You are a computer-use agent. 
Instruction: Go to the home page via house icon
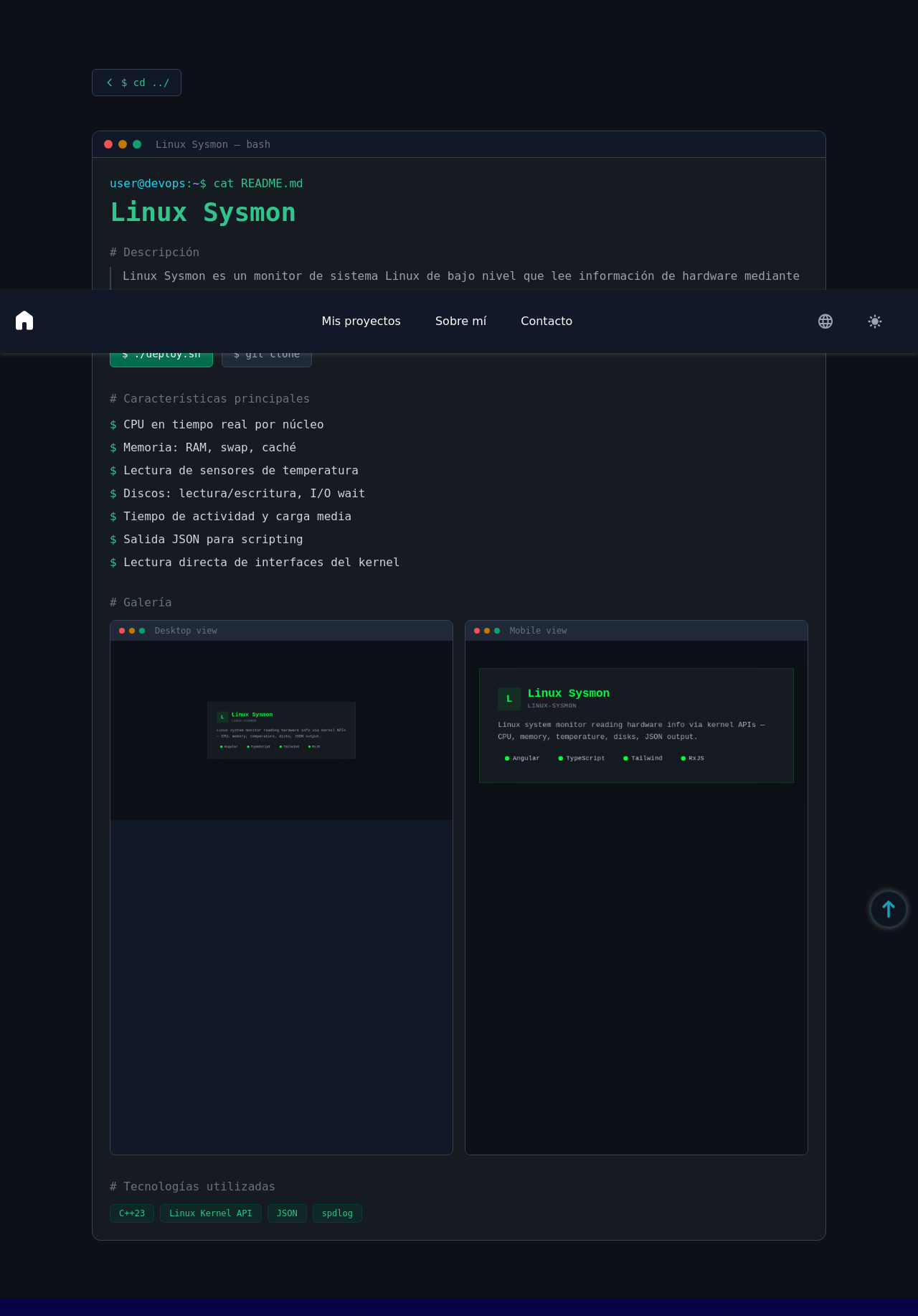[24, 321]
